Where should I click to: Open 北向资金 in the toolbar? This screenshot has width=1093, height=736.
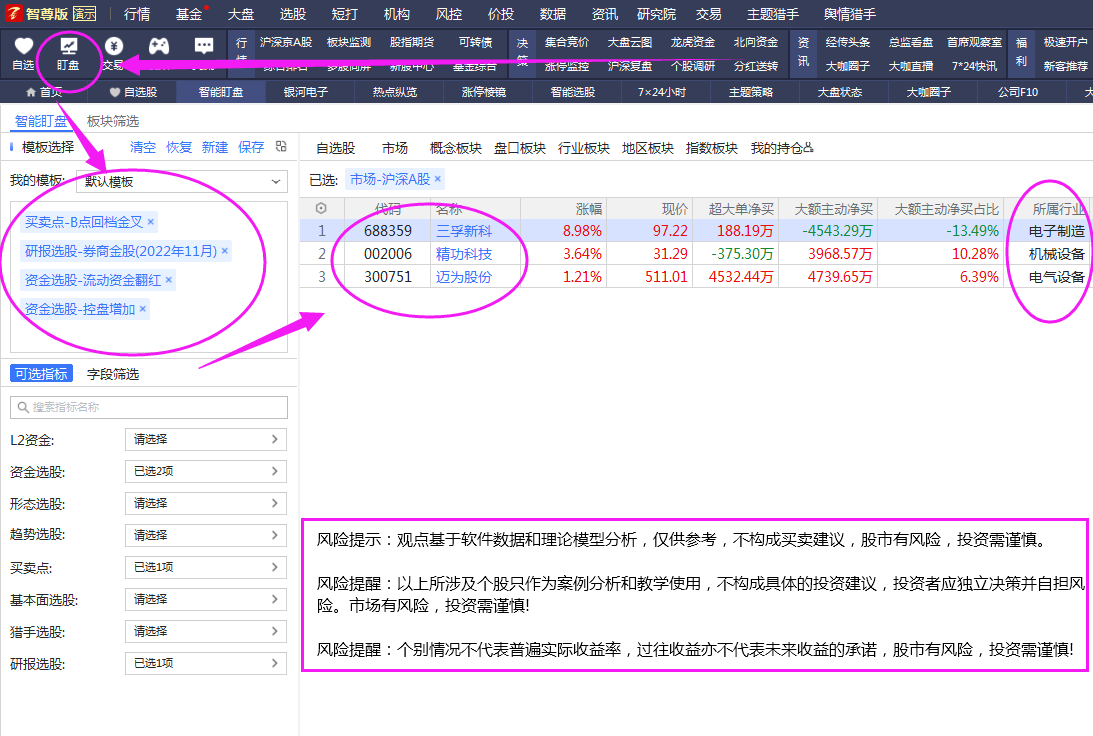point(756,43)
